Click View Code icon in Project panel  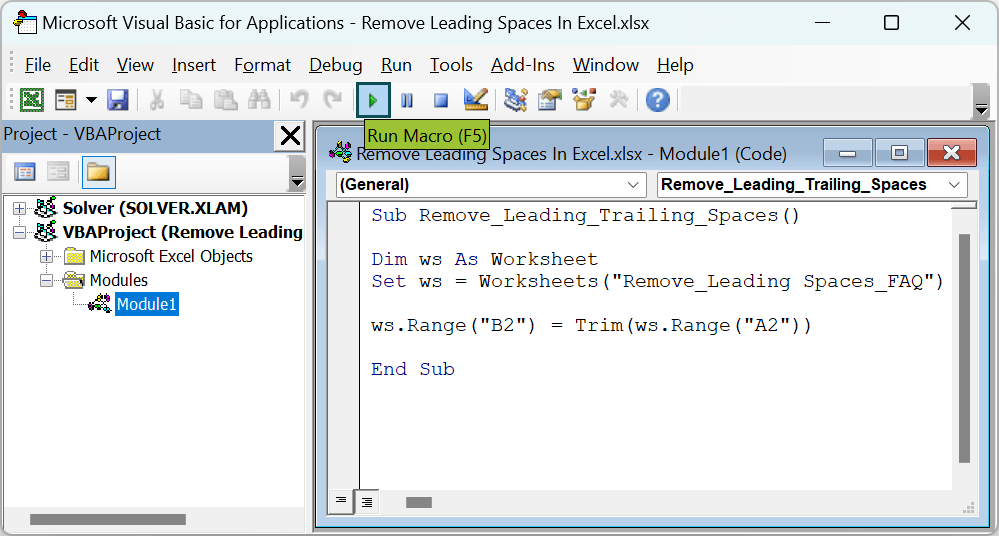(24, 172)
